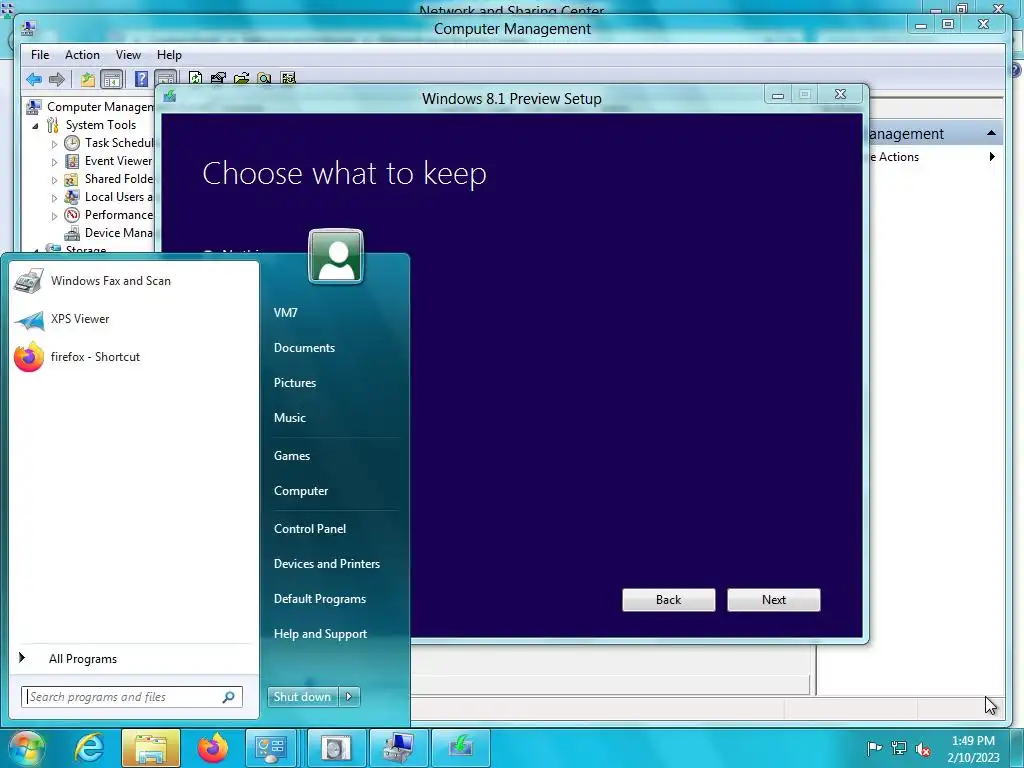Select the Computer Management root tree node

(100, 107)
